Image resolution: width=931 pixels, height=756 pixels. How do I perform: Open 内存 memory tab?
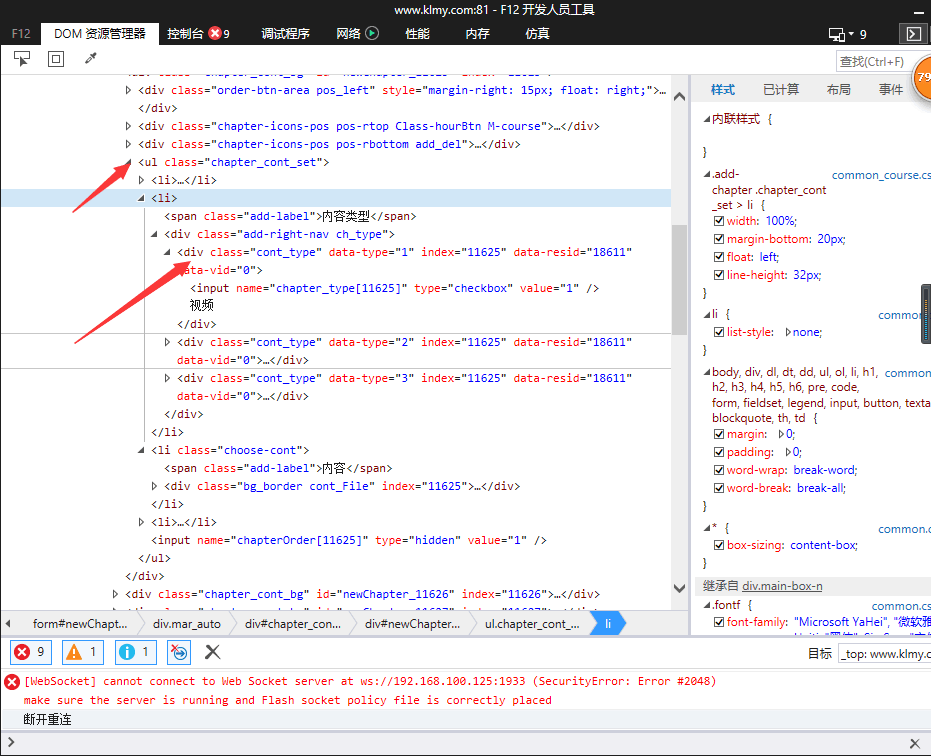pos(477,34)
